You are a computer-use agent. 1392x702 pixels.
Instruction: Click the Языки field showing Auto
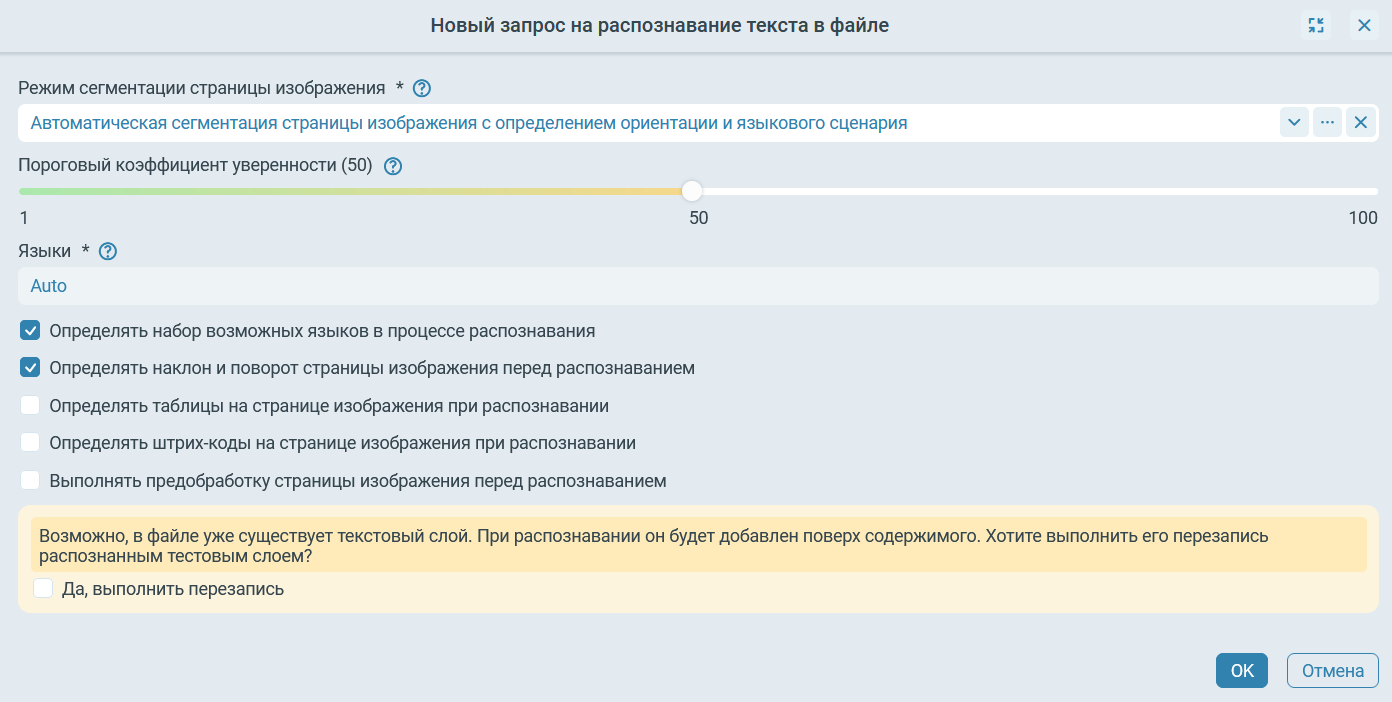[x=696, y=286]
